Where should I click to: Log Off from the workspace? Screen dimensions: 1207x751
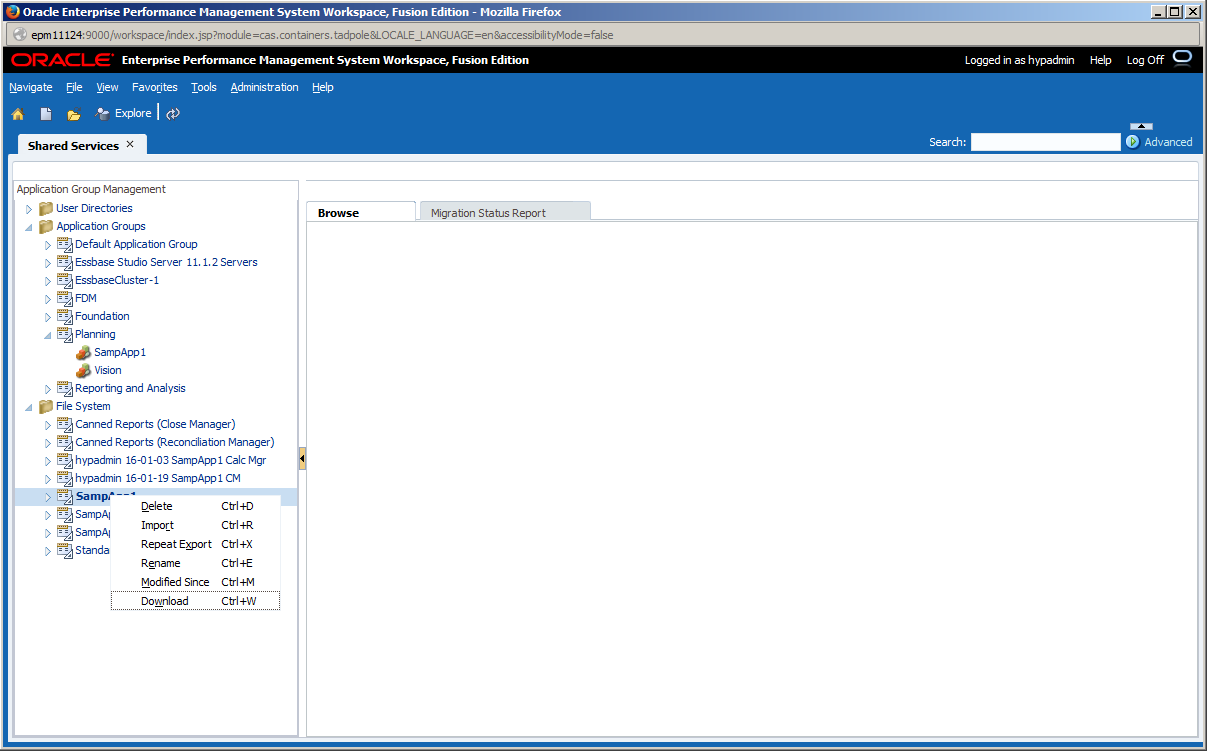pyautogui.click(x=1145, y=60)
